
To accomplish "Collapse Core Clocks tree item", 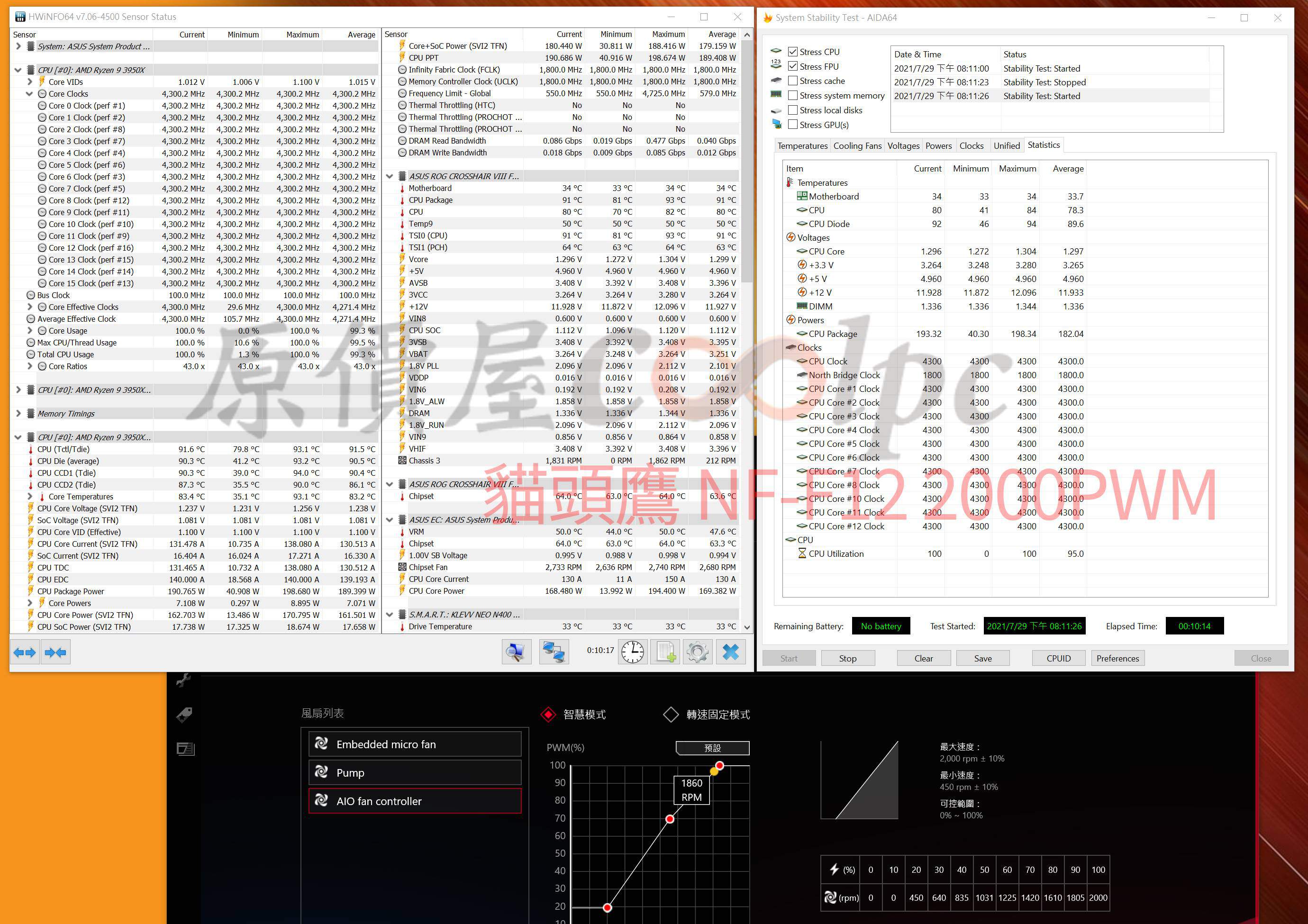I will (x=30, y=94).
